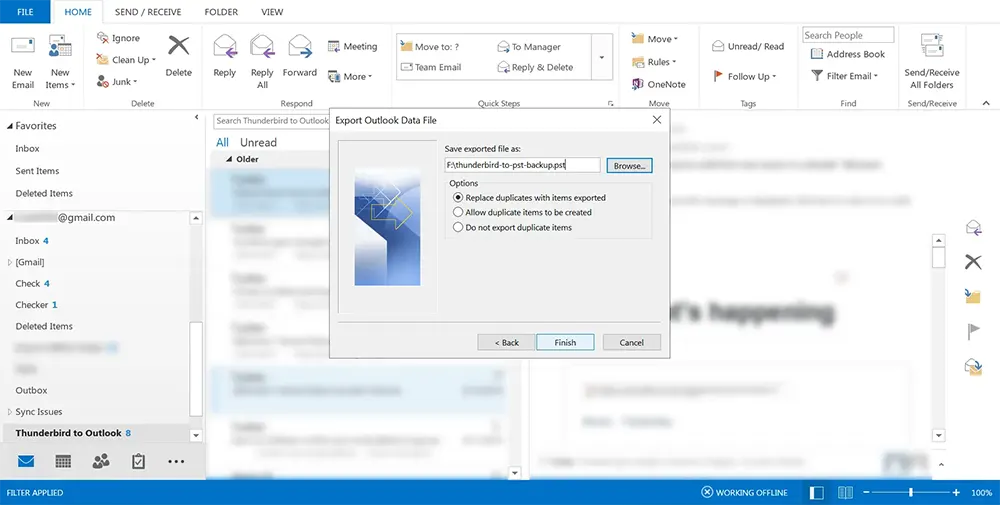The image size is (1000, 505).
Task: Click the Browse... button
Action: pos(629,166)
